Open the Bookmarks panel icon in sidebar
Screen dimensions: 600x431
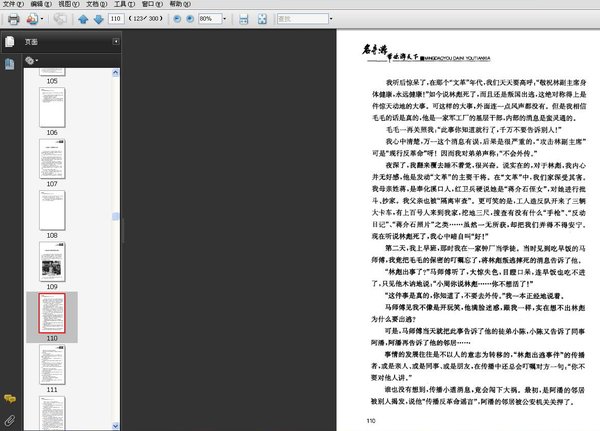[x=9, y=63]
